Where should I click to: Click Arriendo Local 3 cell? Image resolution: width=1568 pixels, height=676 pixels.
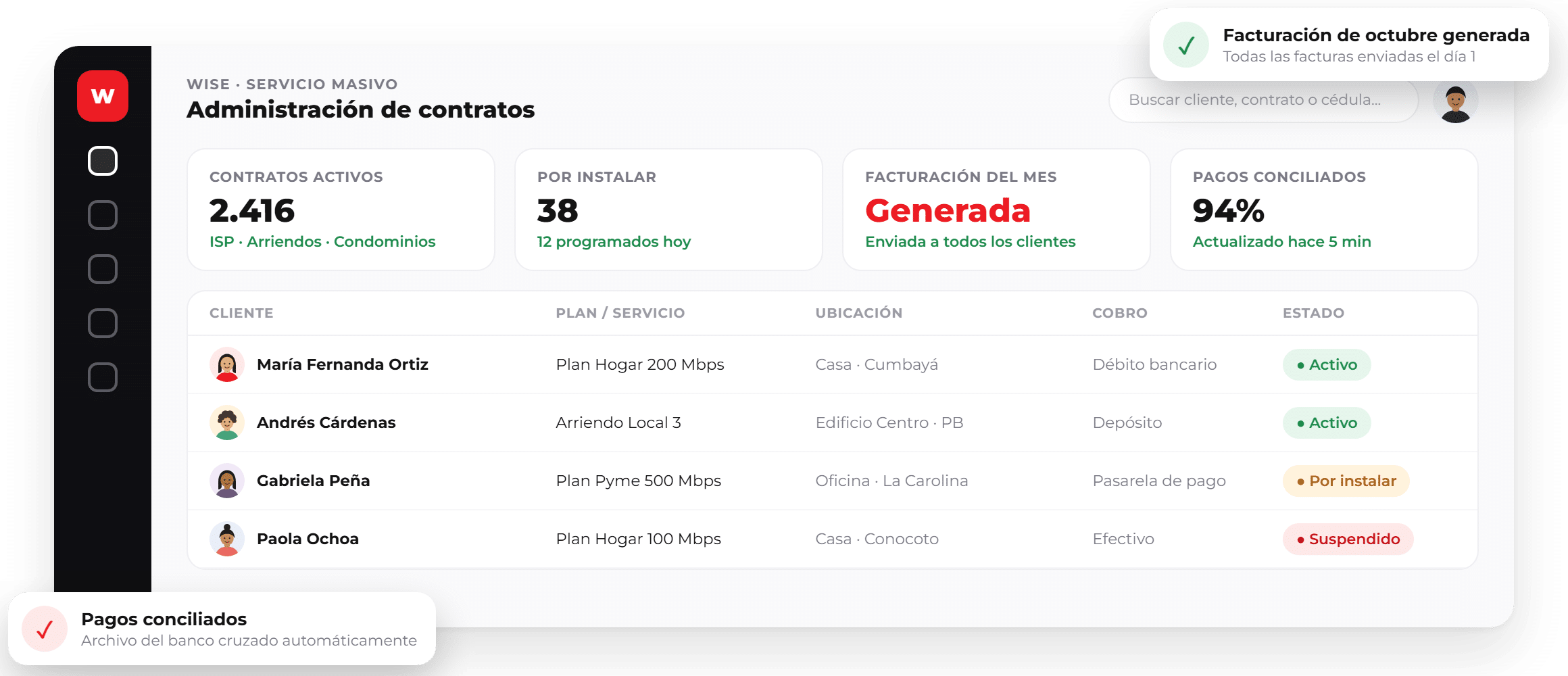click(618, 422)
